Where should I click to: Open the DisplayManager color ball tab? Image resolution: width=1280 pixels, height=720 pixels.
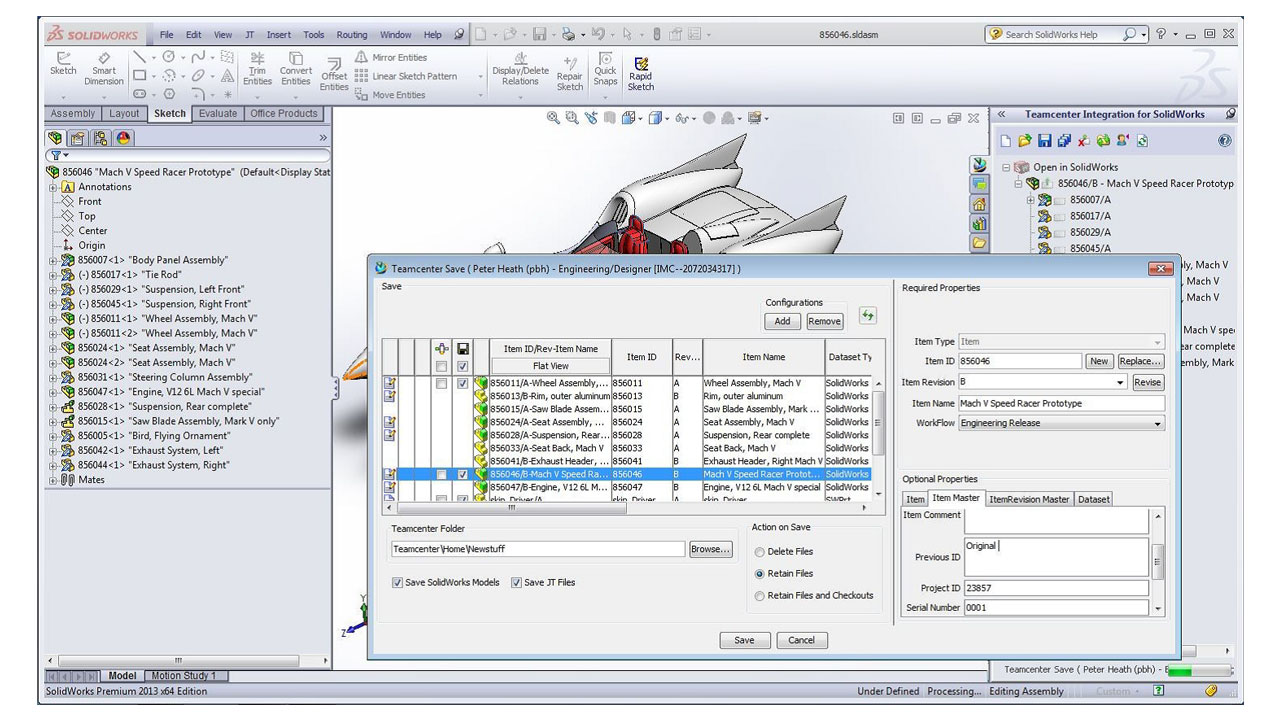click(x=124, y=138)
